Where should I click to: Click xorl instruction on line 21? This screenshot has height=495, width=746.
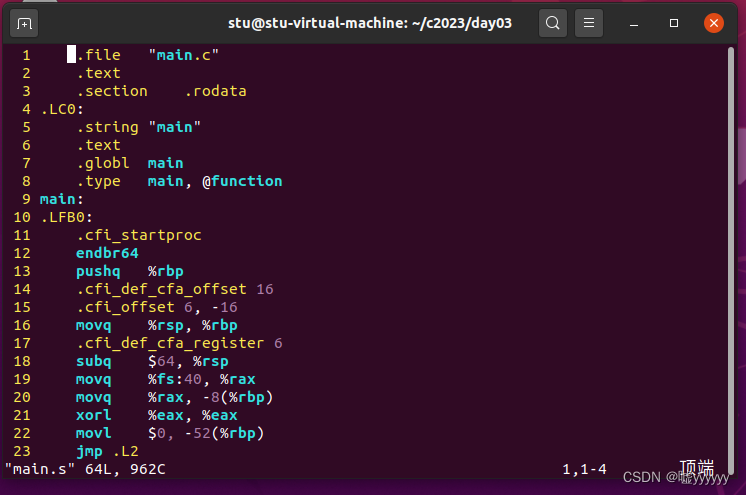coord(94,415)
